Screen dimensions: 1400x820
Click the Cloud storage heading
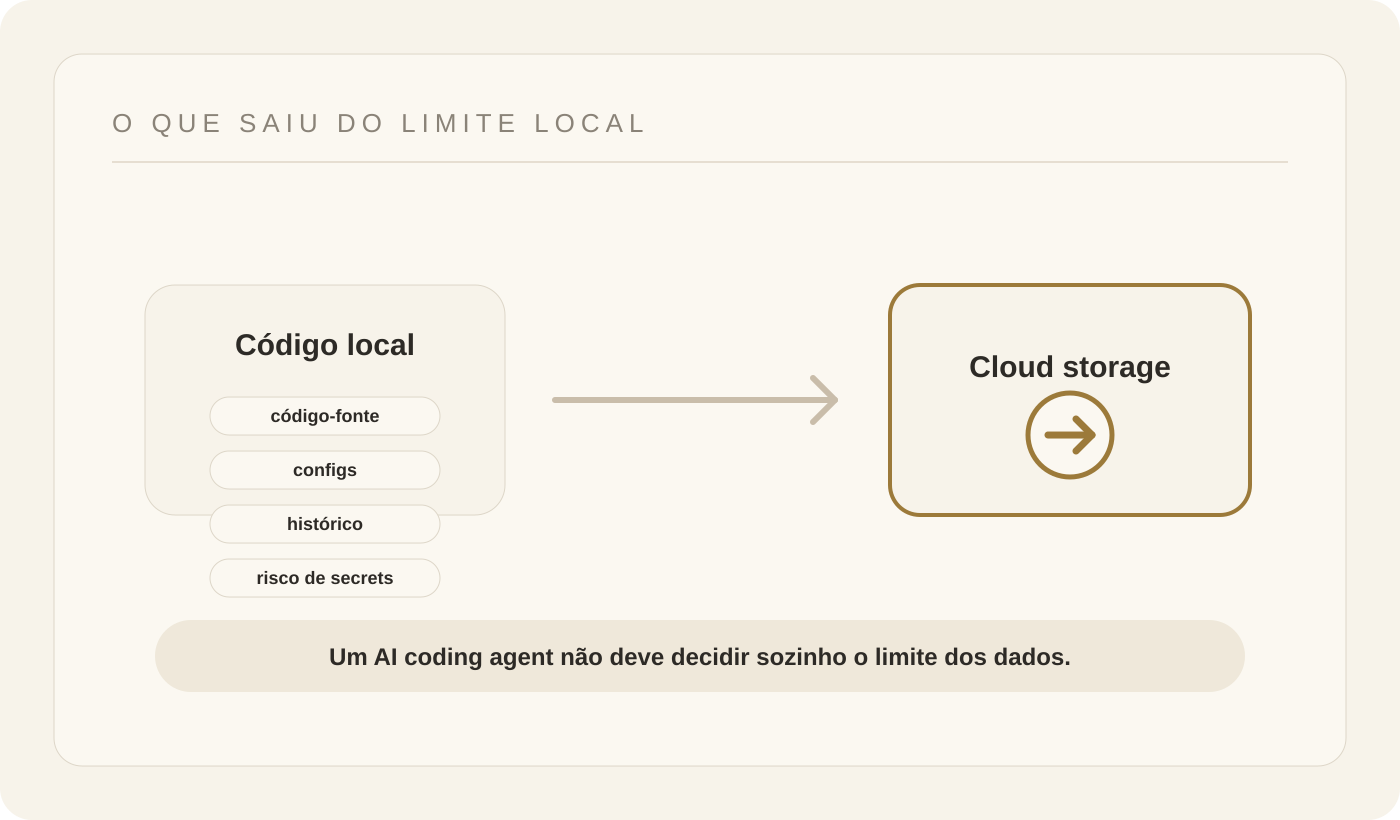[x=1070, y=367]
